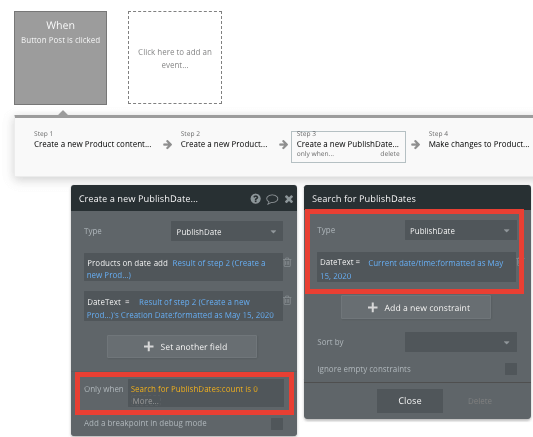Viewport: 533px width, 437px height.
Task: Delete the Products on date field via trash icon
Action: click(287, 262)
